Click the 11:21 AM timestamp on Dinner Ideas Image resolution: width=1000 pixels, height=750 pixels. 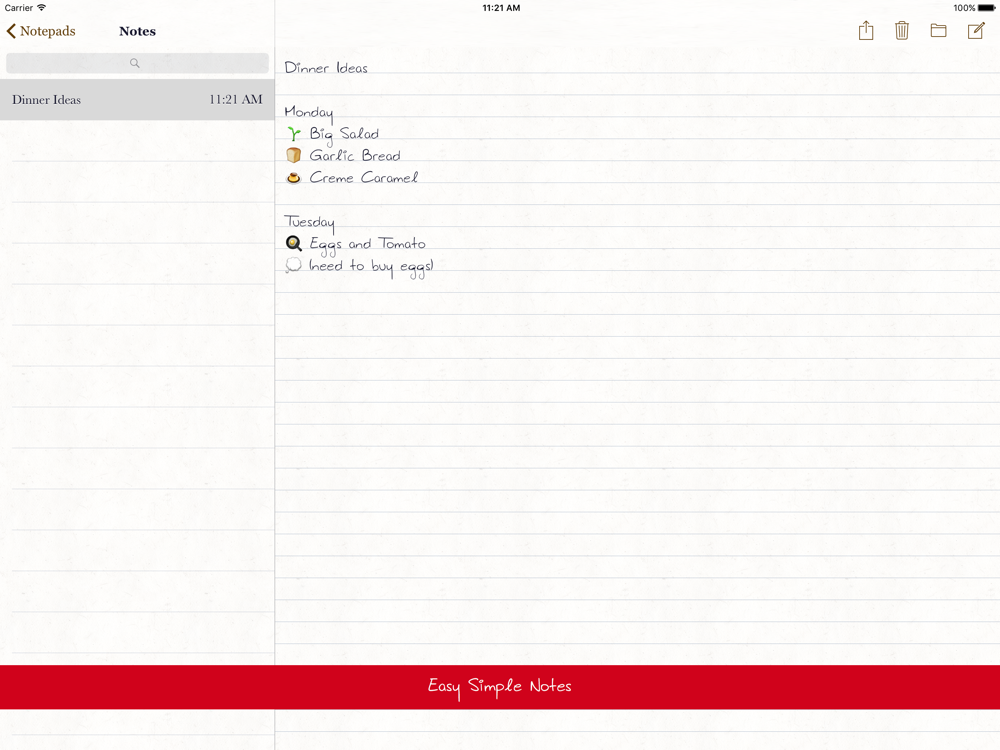tap(236, 99)
